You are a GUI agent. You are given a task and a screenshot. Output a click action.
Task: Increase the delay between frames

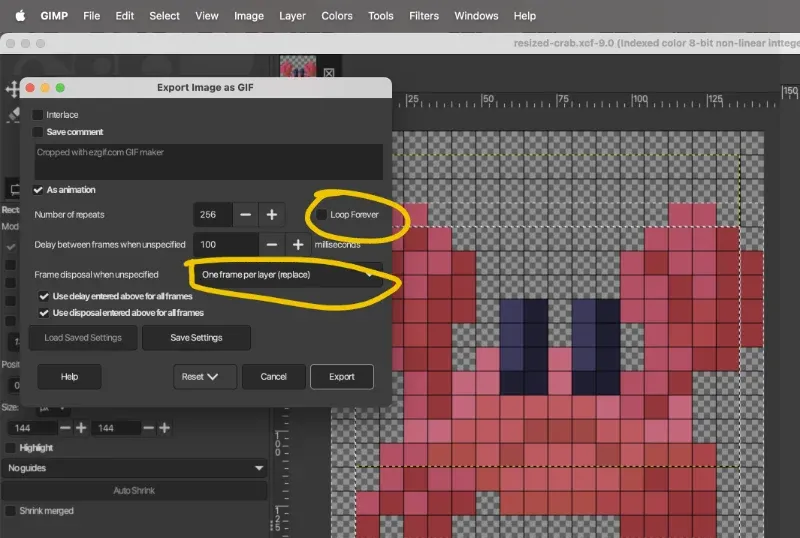pos(298,244)
